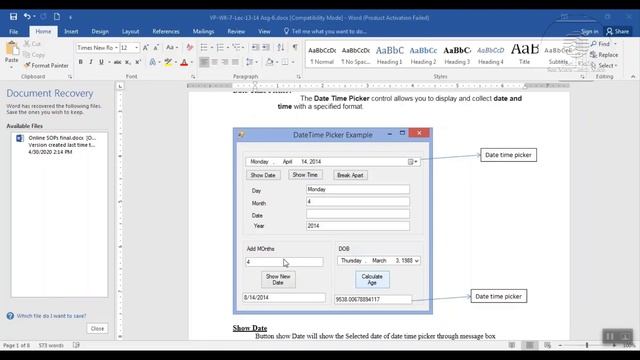Screen dimensions: 640x360
Task: Click the Copy command
Action: (x=34, y=55)
